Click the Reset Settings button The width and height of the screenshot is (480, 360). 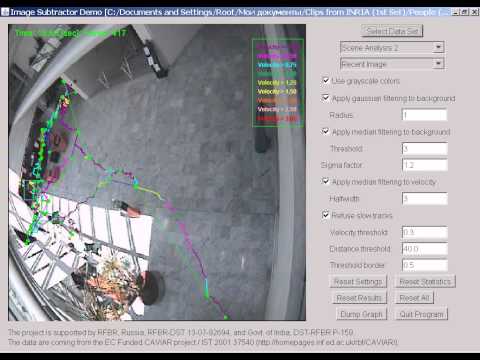(x=358, y=282)
